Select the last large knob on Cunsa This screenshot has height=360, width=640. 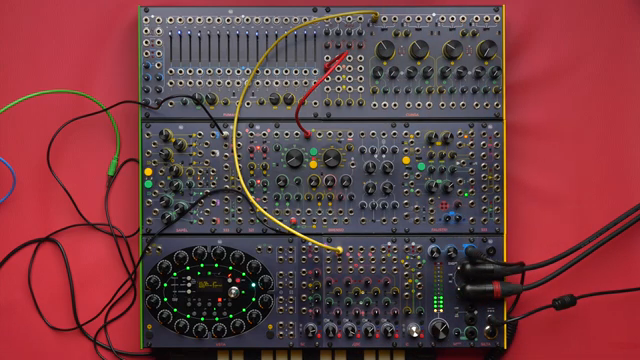coord(487,49)
